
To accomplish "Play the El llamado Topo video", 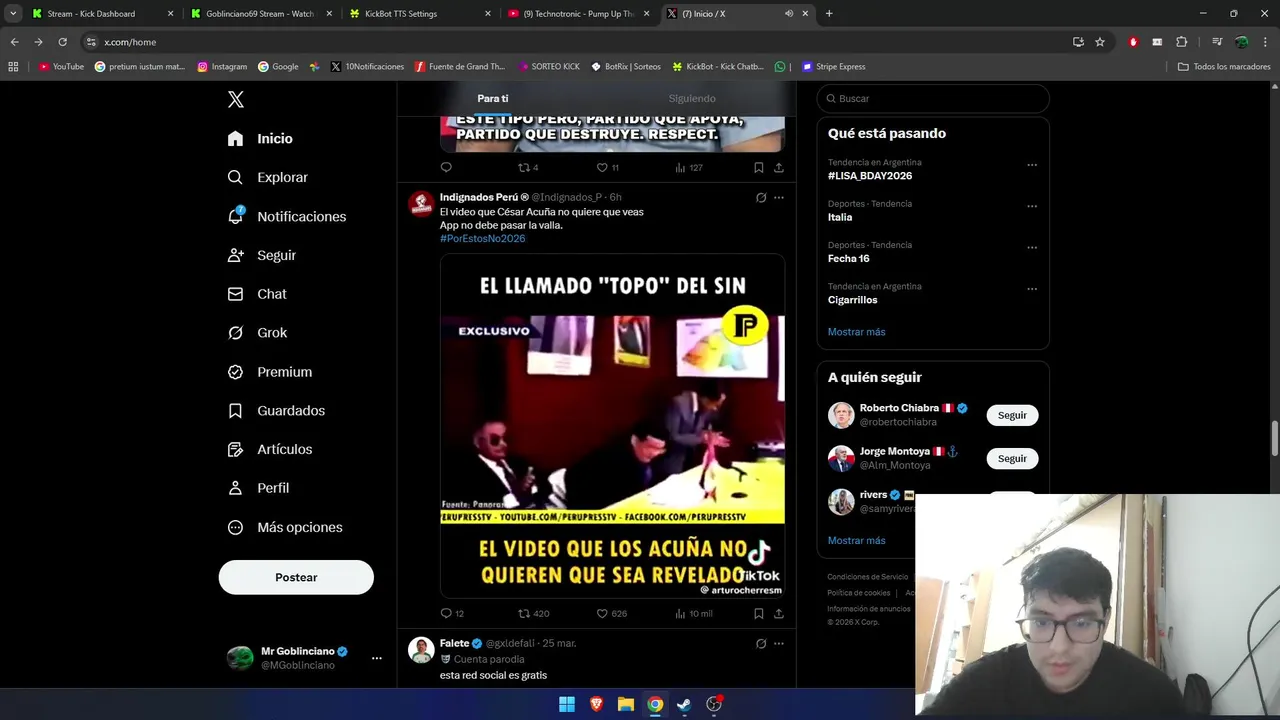I will (x=612, y=426).
